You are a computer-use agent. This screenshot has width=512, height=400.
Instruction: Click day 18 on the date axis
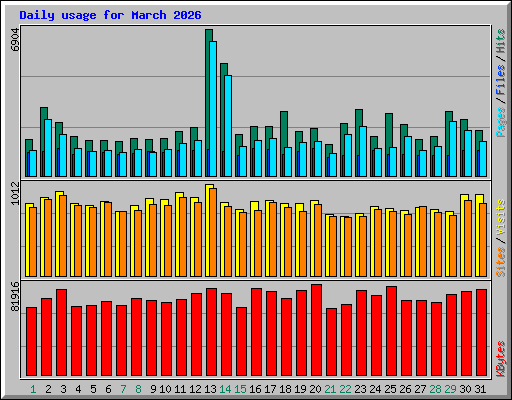[285, 389]
